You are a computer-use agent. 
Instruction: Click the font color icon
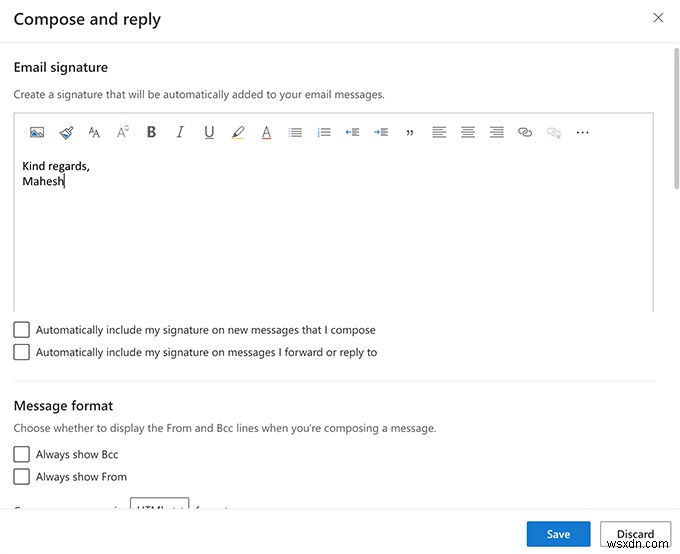click(266, 132)
